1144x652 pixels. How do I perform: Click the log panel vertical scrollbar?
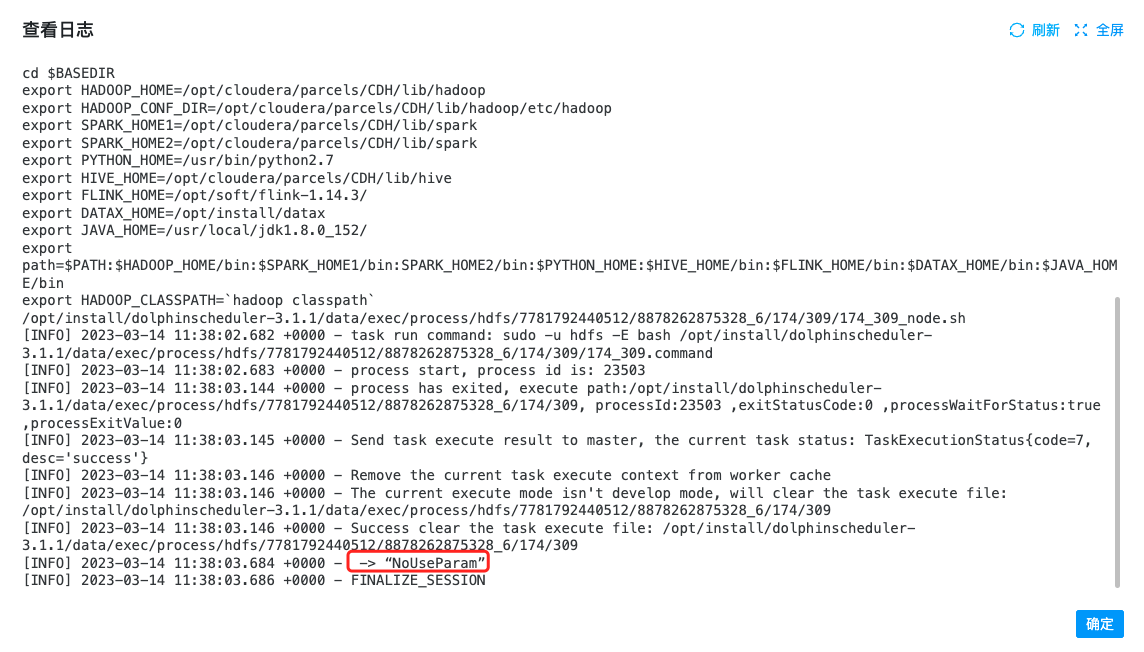1117,441
